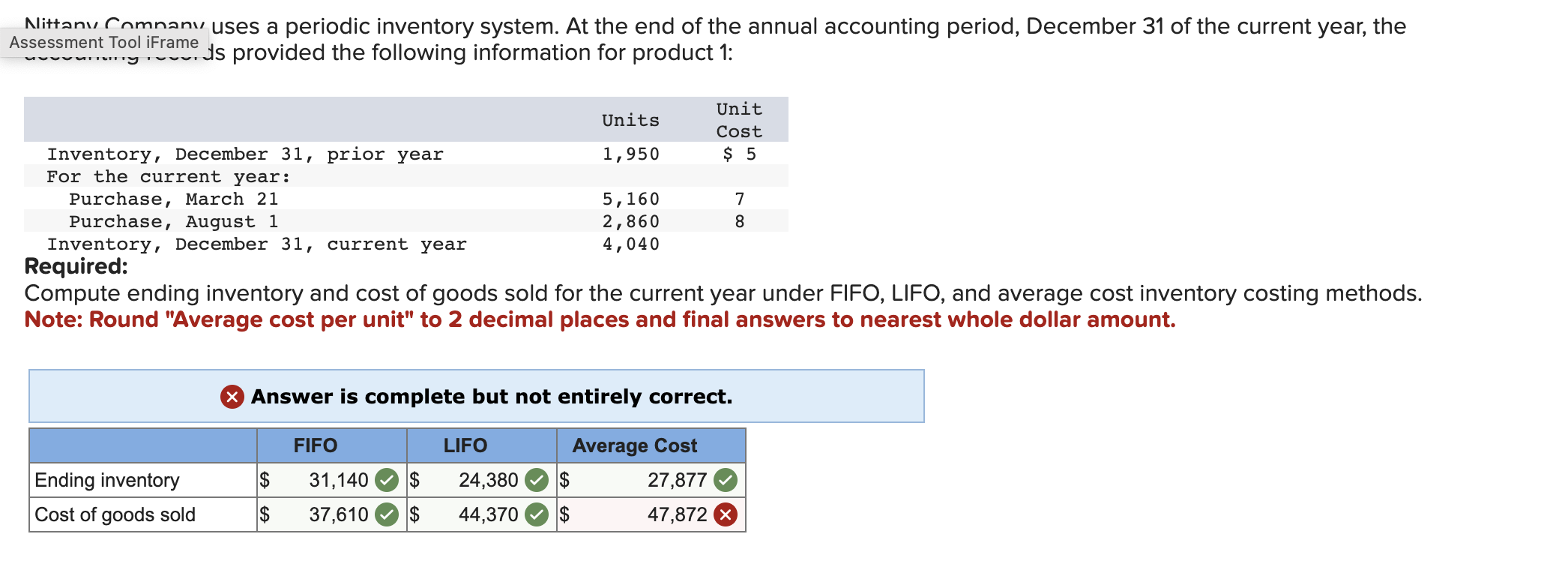Image resolution: width=1568 pixels, height=570 pixels.
Task: Click the green check beside LIFO 24,380
Action: (537, 480)
